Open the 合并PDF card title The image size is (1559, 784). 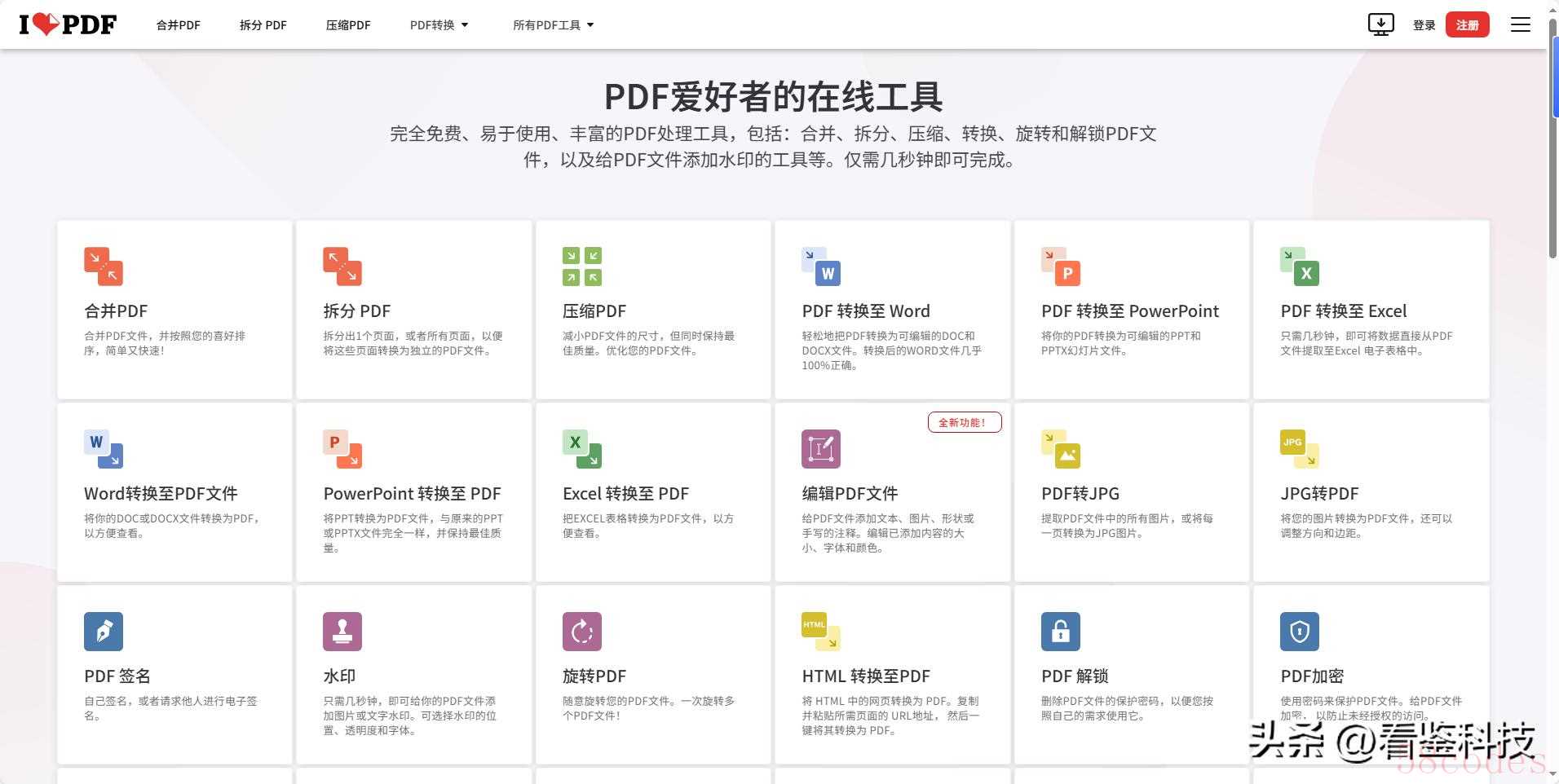pos(116,311)
